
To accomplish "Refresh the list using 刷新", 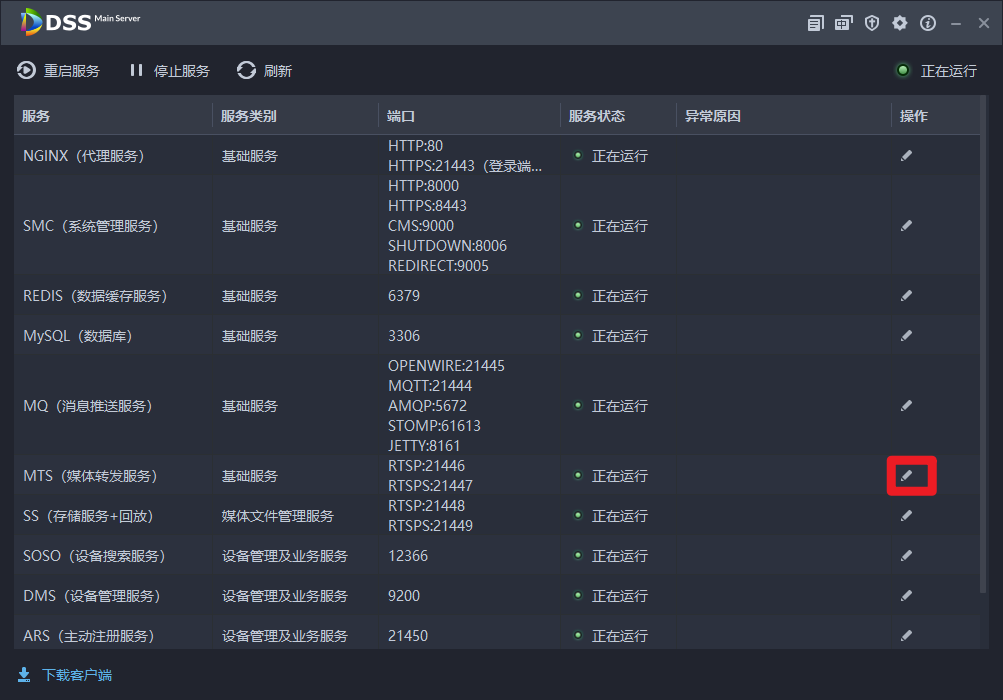I will point(265,71).
